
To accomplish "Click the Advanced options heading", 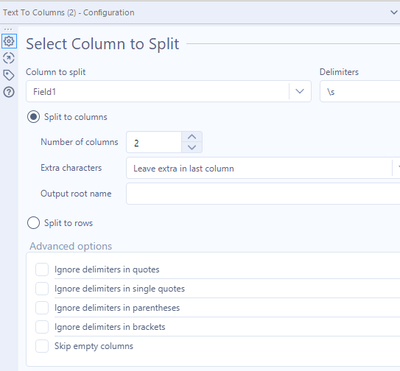I will [71, 246].
